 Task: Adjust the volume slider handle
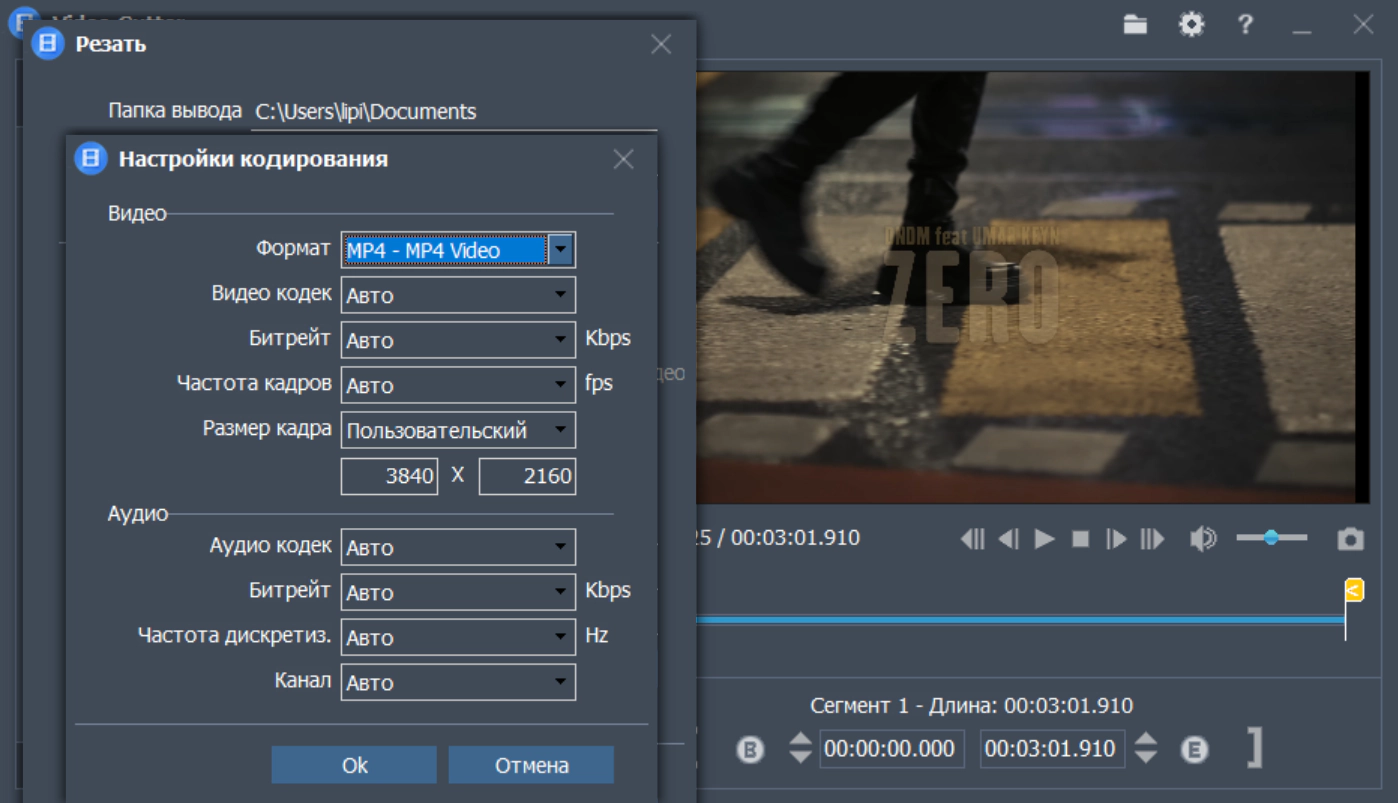tap(1271, 538)
